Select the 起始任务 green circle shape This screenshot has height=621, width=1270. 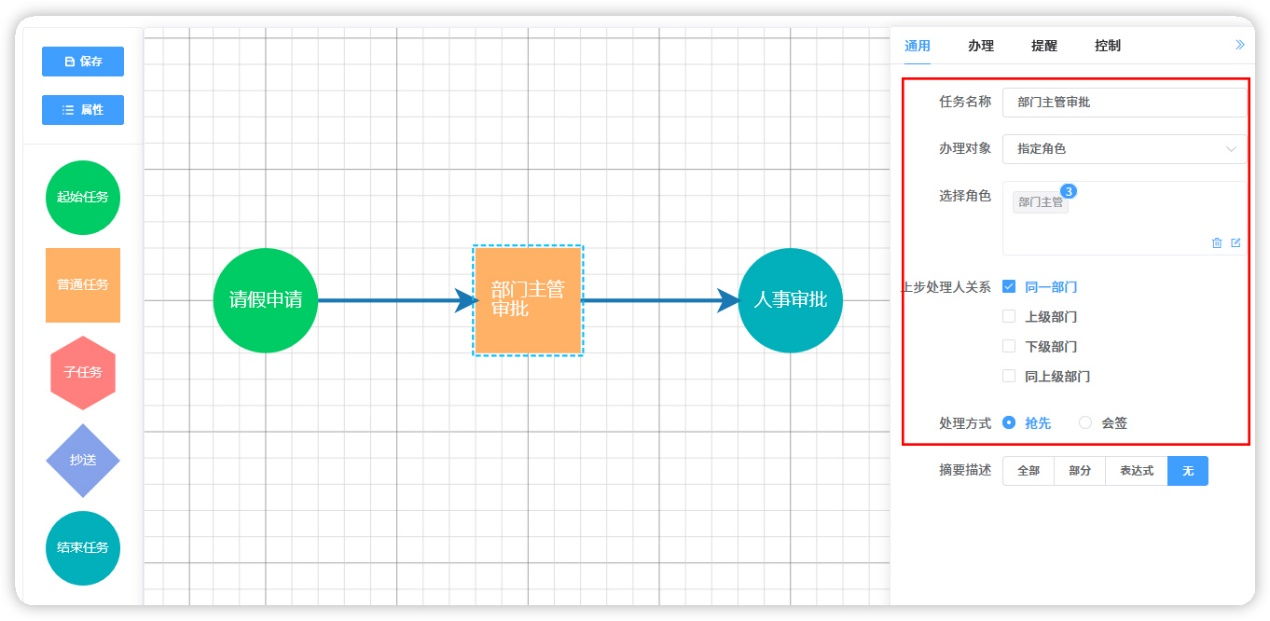(x=83, y=197)
